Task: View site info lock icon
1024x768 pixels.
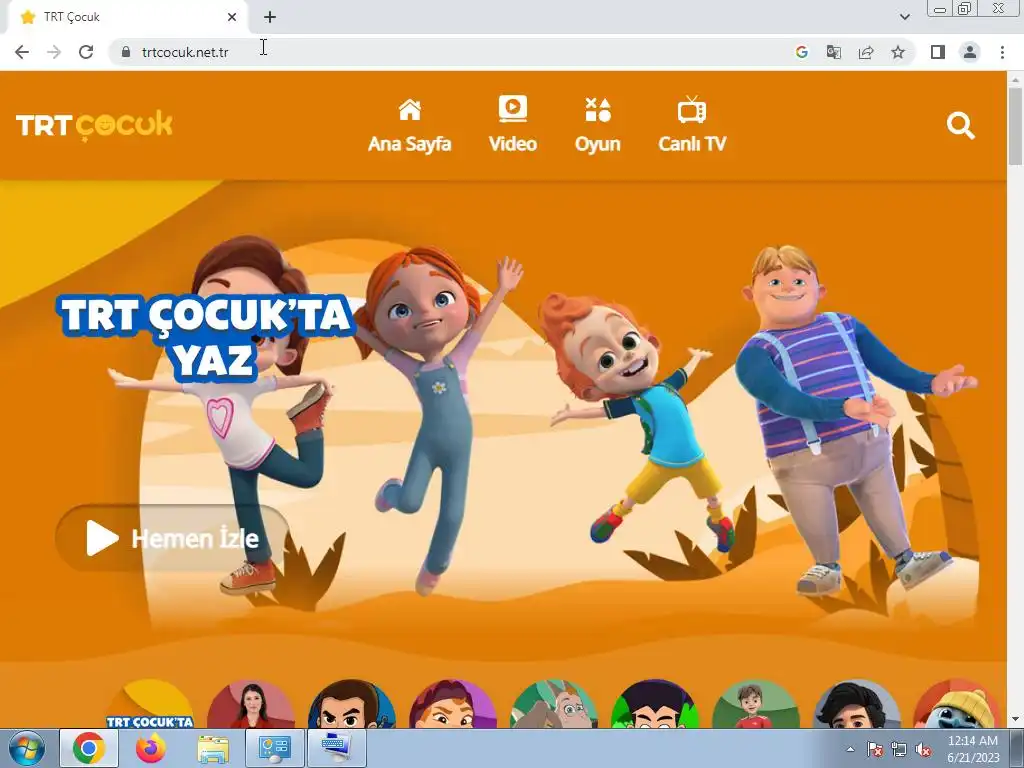Action: point(126,52)
